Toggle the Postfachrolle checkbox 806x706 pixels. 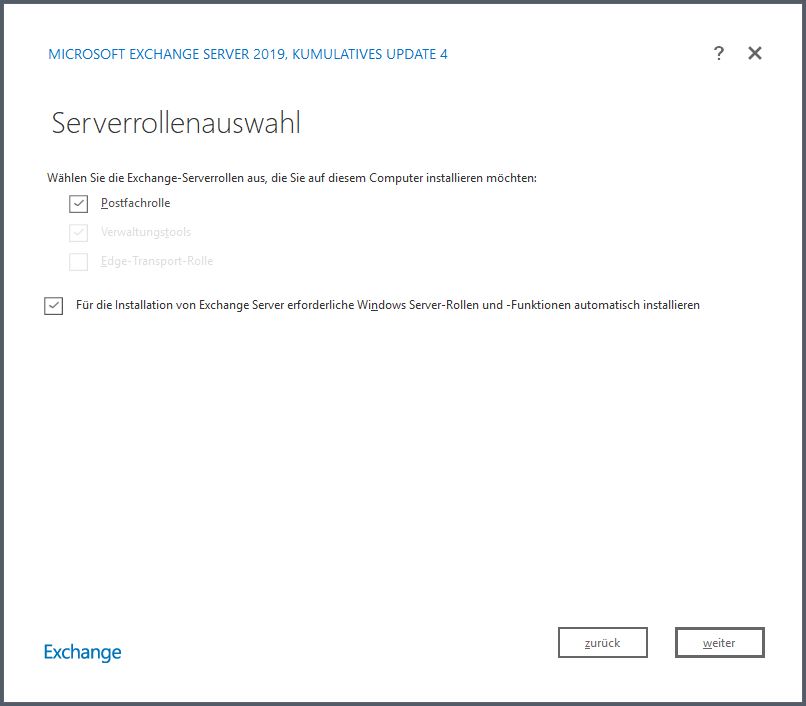(79, 204)
